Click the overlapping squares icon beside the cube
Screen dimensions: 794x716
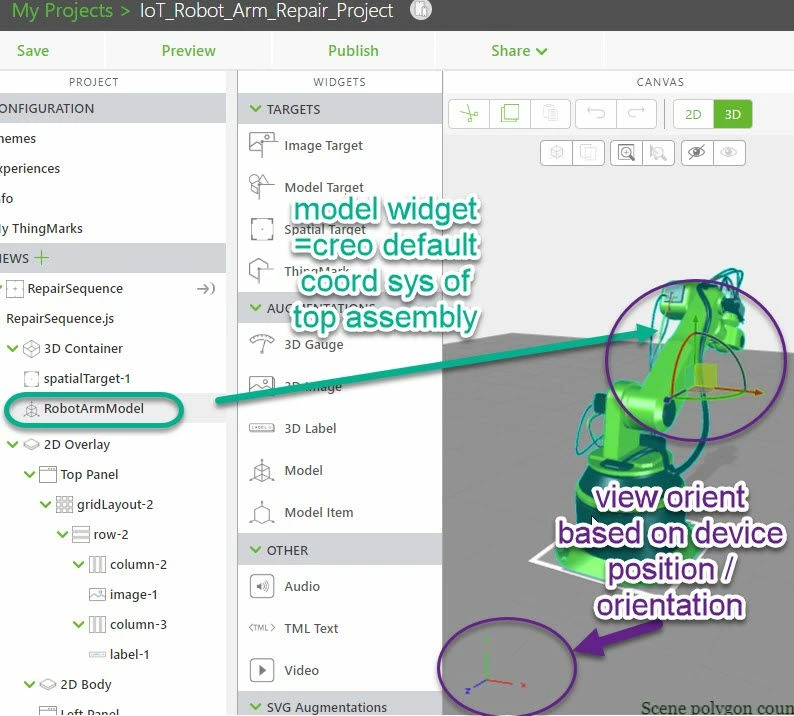(588, 152)
